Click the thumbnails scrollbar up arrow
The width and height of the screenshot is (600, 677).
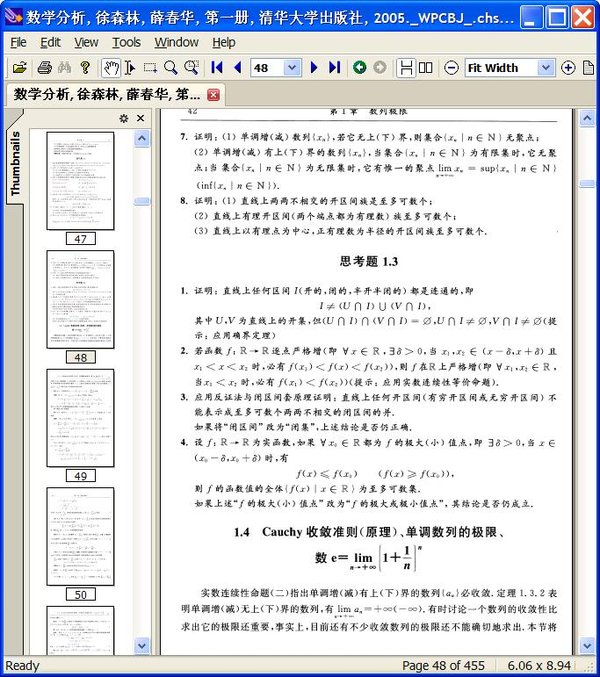[142, 139]
